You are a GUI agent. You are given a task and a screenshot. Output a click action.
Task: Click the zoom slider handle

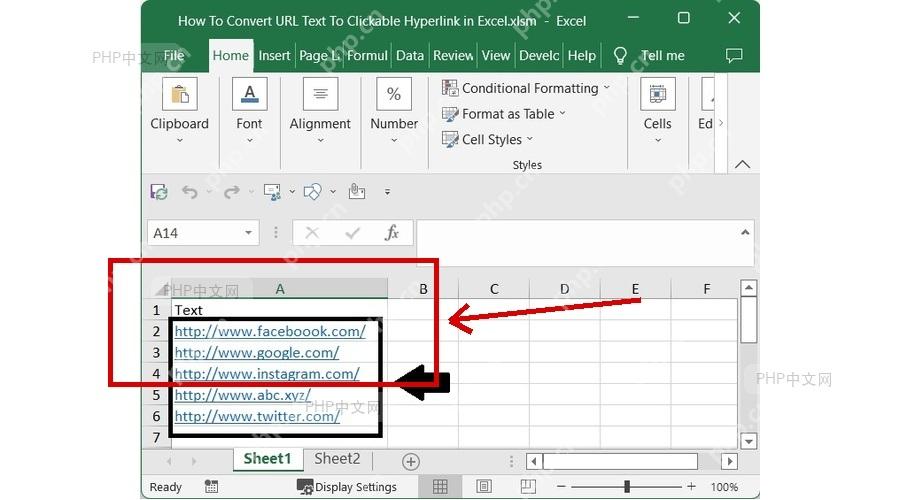[627, 487]
